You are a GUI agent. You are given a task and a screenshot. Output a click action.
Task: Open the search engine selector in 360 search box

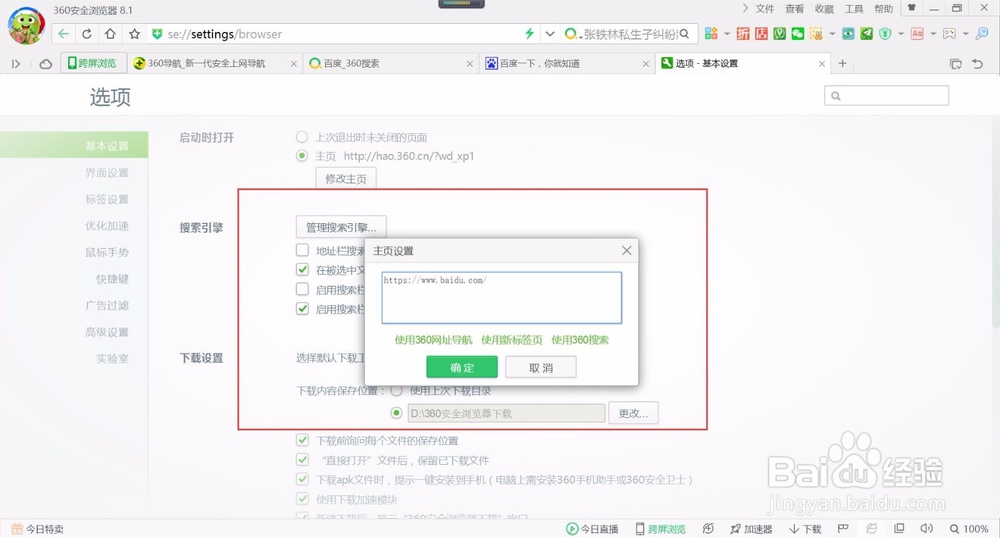(571, 34)
